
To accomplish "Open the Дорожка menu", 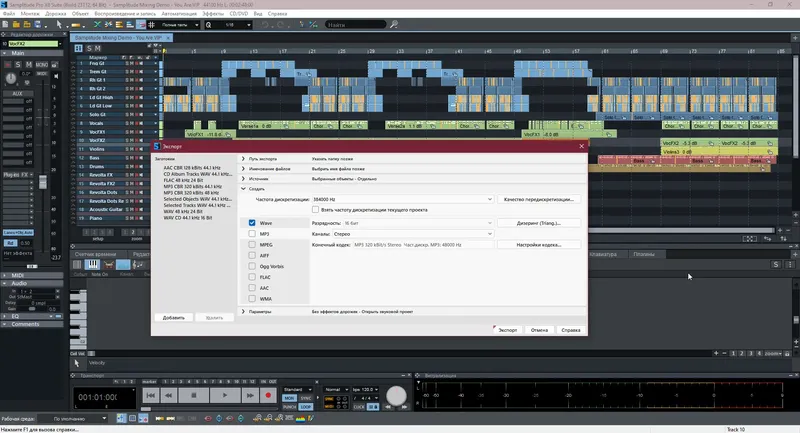I will point(56,14).
